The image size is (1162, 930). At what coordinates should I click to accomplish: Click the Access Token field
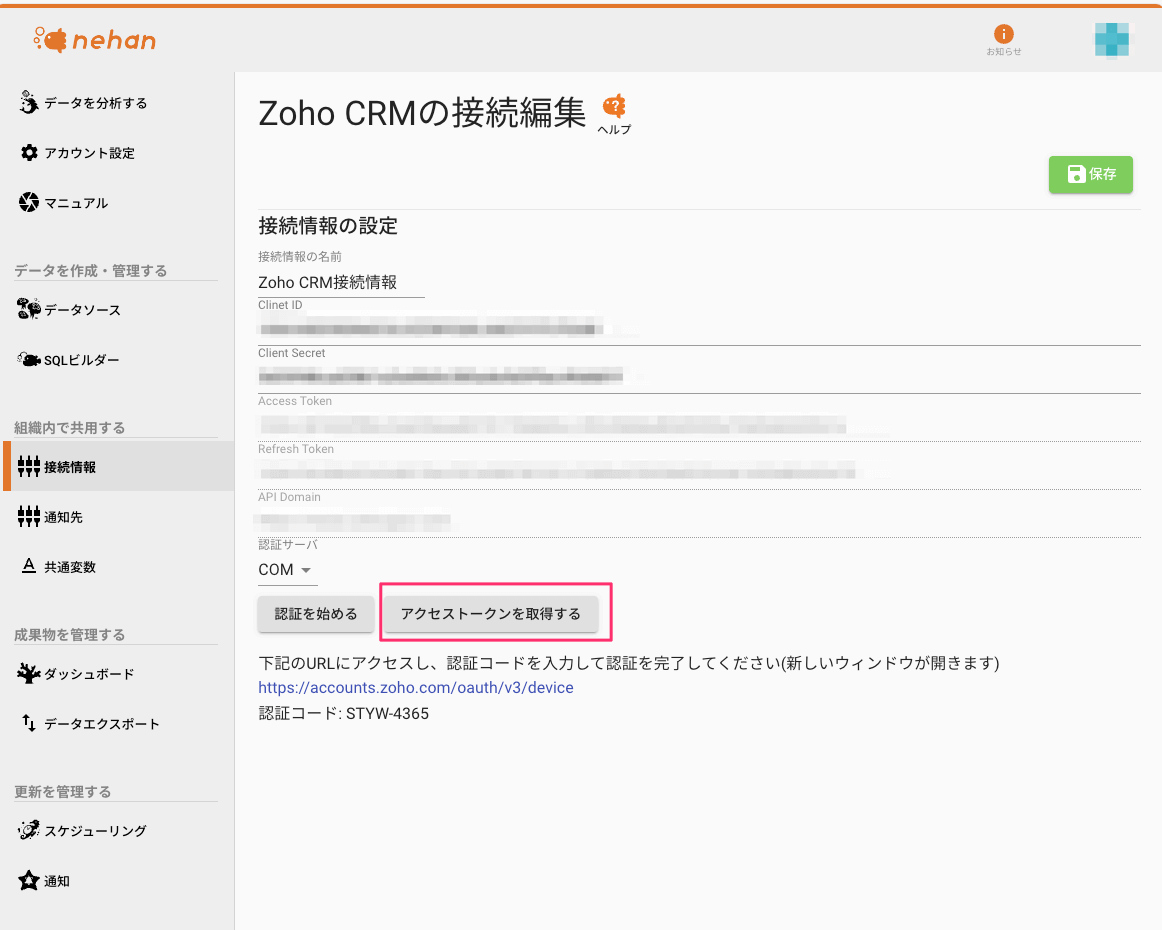click(699, 425)
